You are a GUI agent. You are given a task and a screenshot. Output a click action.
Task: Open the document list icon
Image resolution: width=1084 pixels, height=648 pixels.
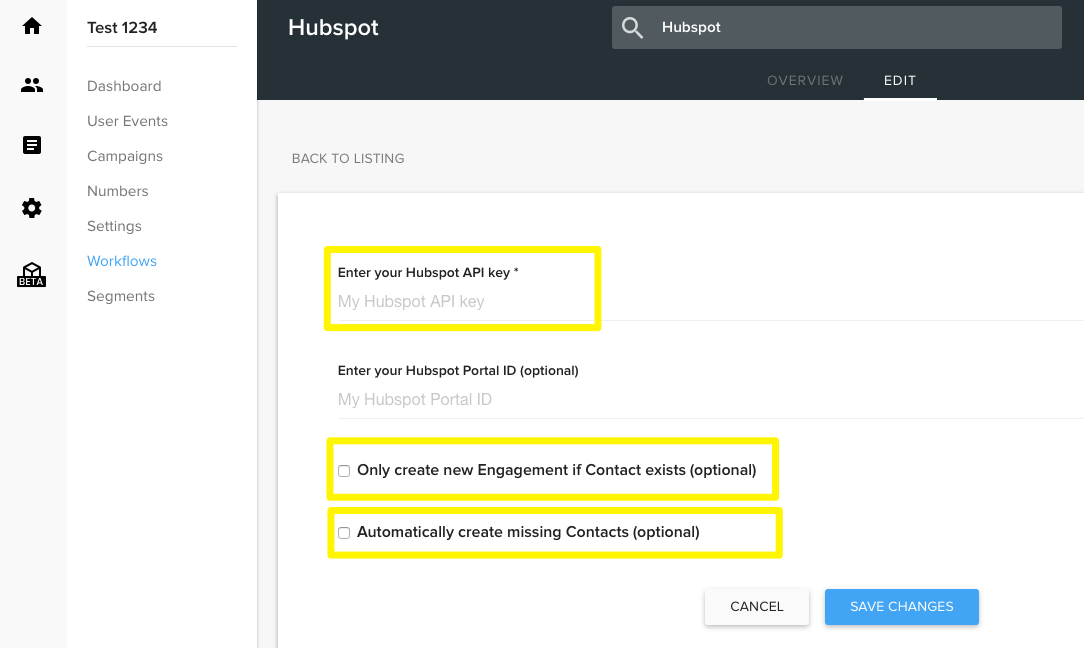click(x=32, y=145)
